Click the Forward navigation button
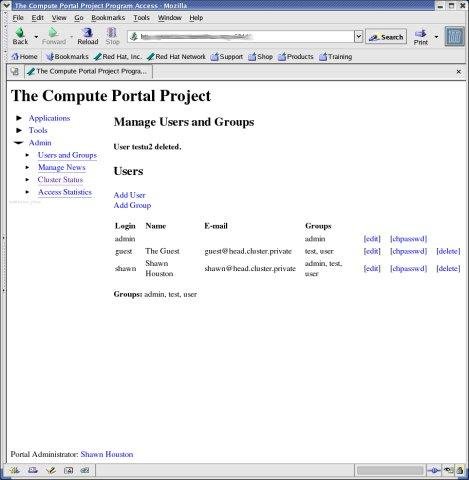Screen dimensions: 469x480 [54, 36]
